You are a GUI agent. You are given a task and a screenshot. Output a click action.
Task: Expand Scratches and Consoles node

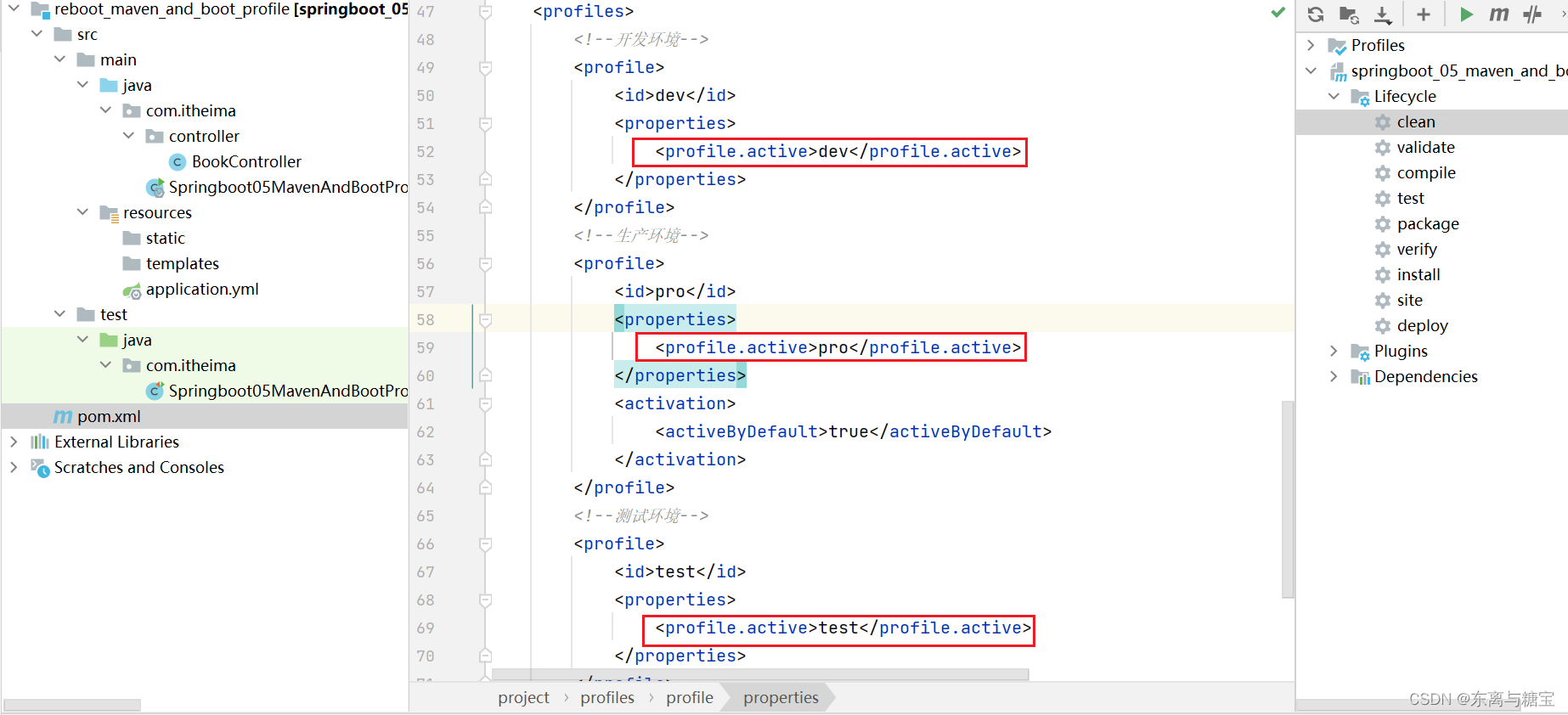[x=14, y=467]
